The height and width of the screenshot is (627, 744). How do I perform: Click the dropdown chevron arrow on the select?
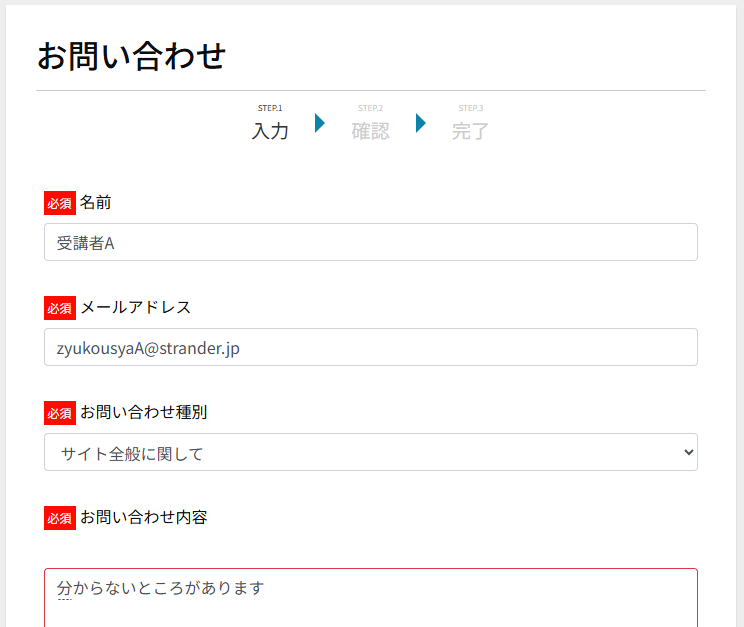point(688,453)
